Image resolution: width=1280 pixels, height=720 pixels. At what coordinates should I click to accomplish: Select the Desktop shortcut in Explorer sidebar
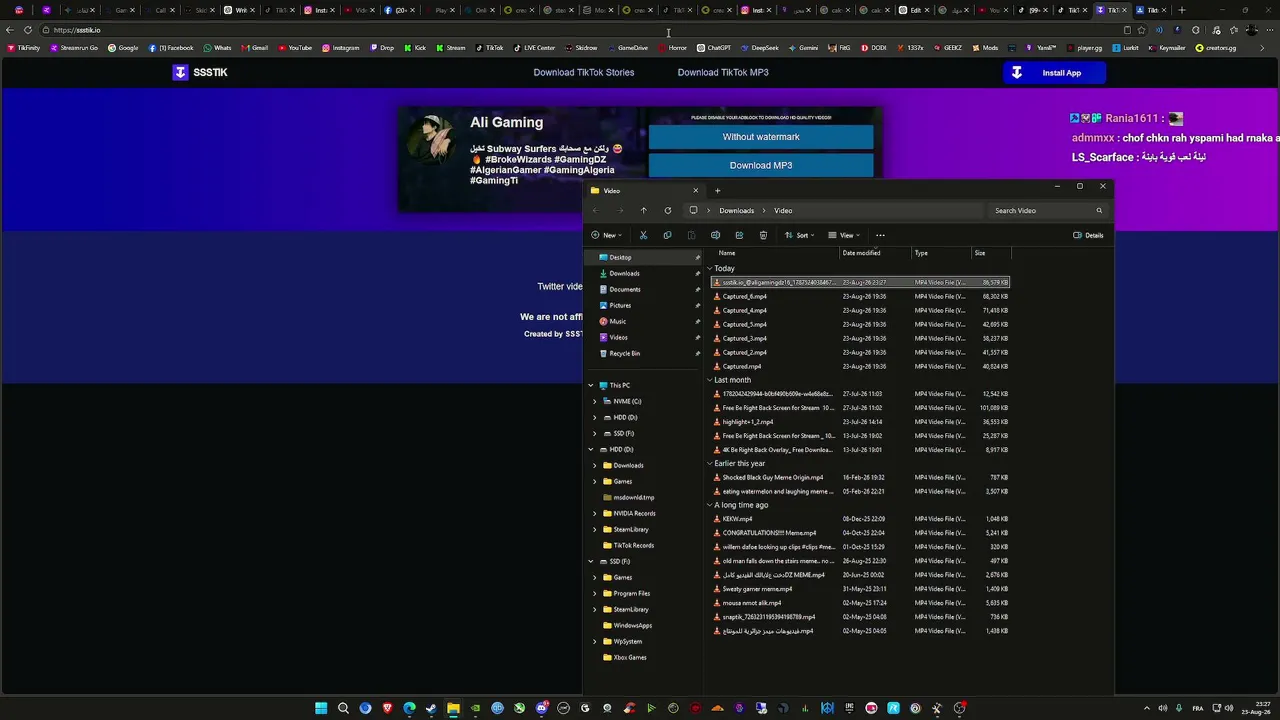(643, 257)
